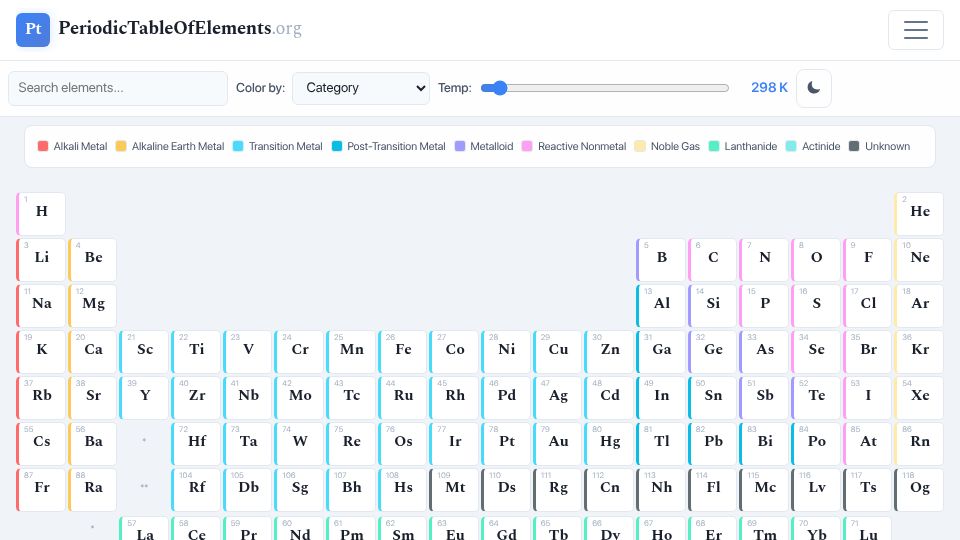Open the Gallium (Ga) tile
Image resolution: width=960 pixels, height=540 pixels.
coord(661,352)
